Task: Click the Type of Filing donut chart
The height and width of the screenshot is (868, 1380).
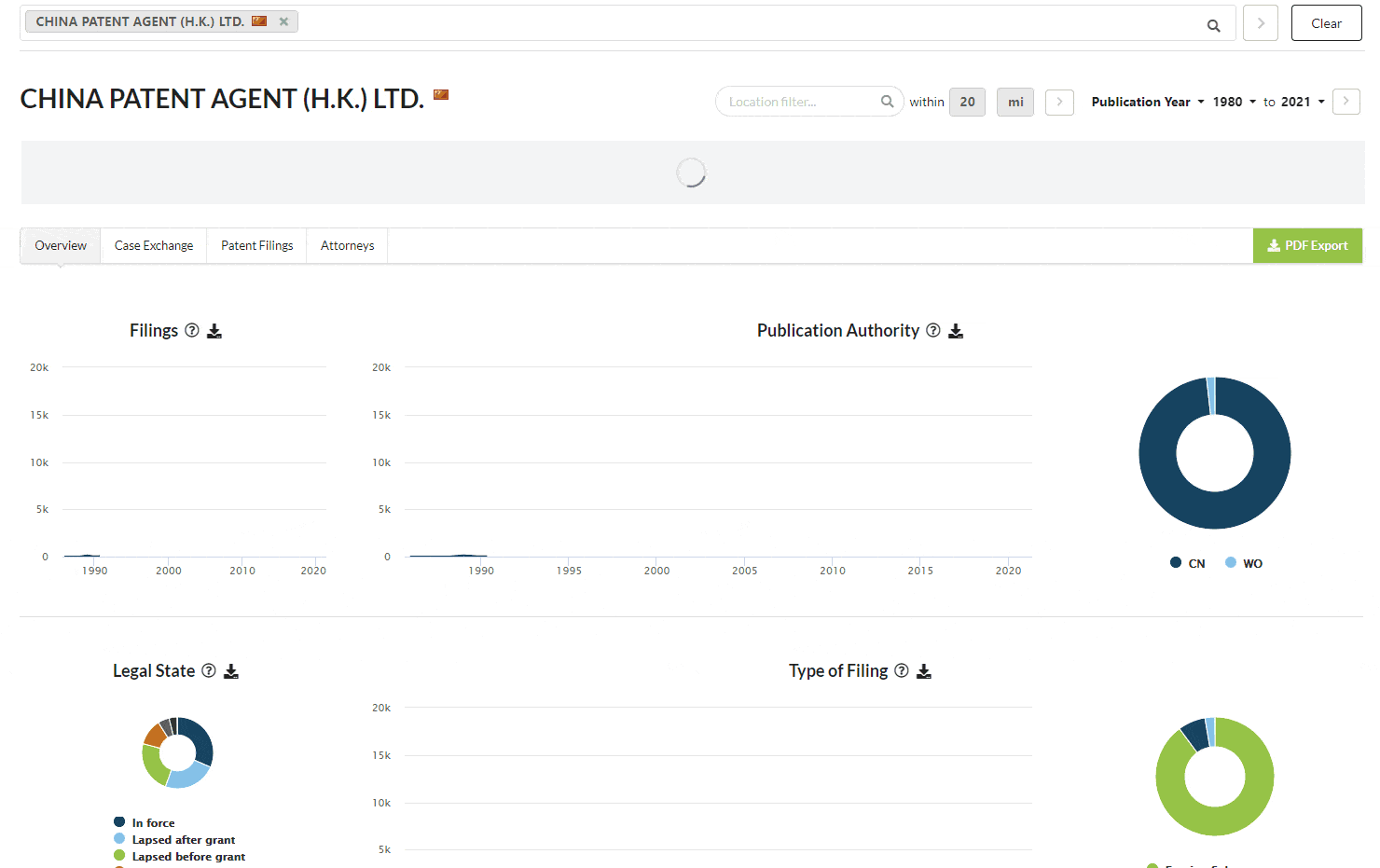Action: click(x=1215, y=777)
